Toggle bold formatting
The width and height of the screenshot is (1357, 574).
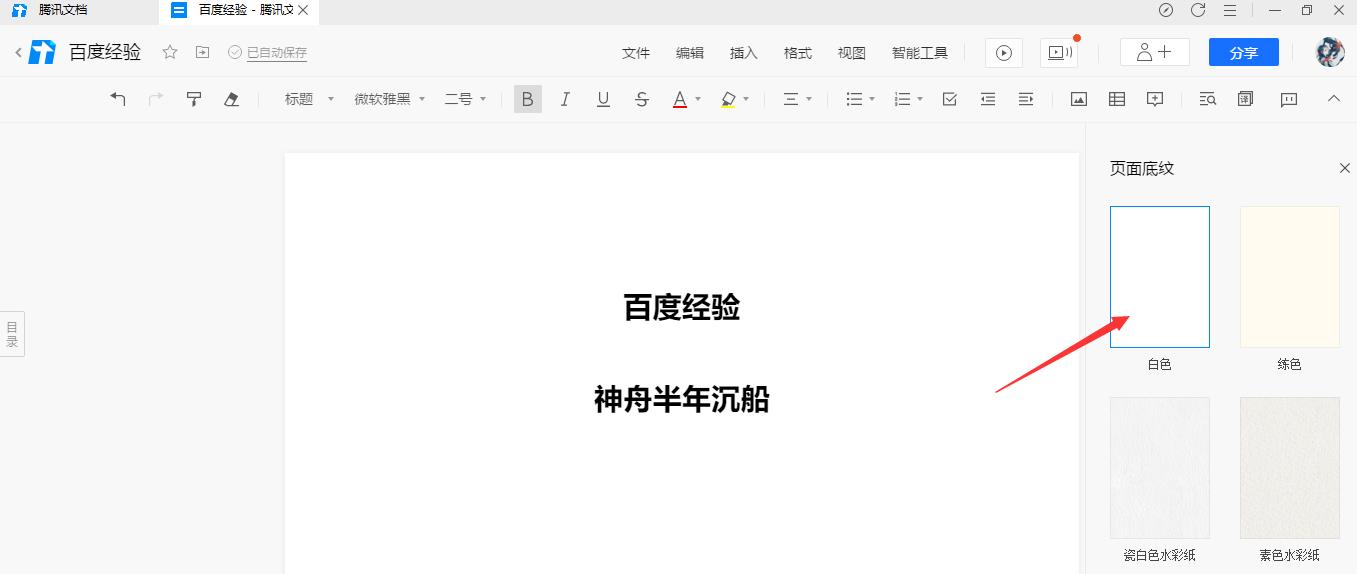coord(528,99)
